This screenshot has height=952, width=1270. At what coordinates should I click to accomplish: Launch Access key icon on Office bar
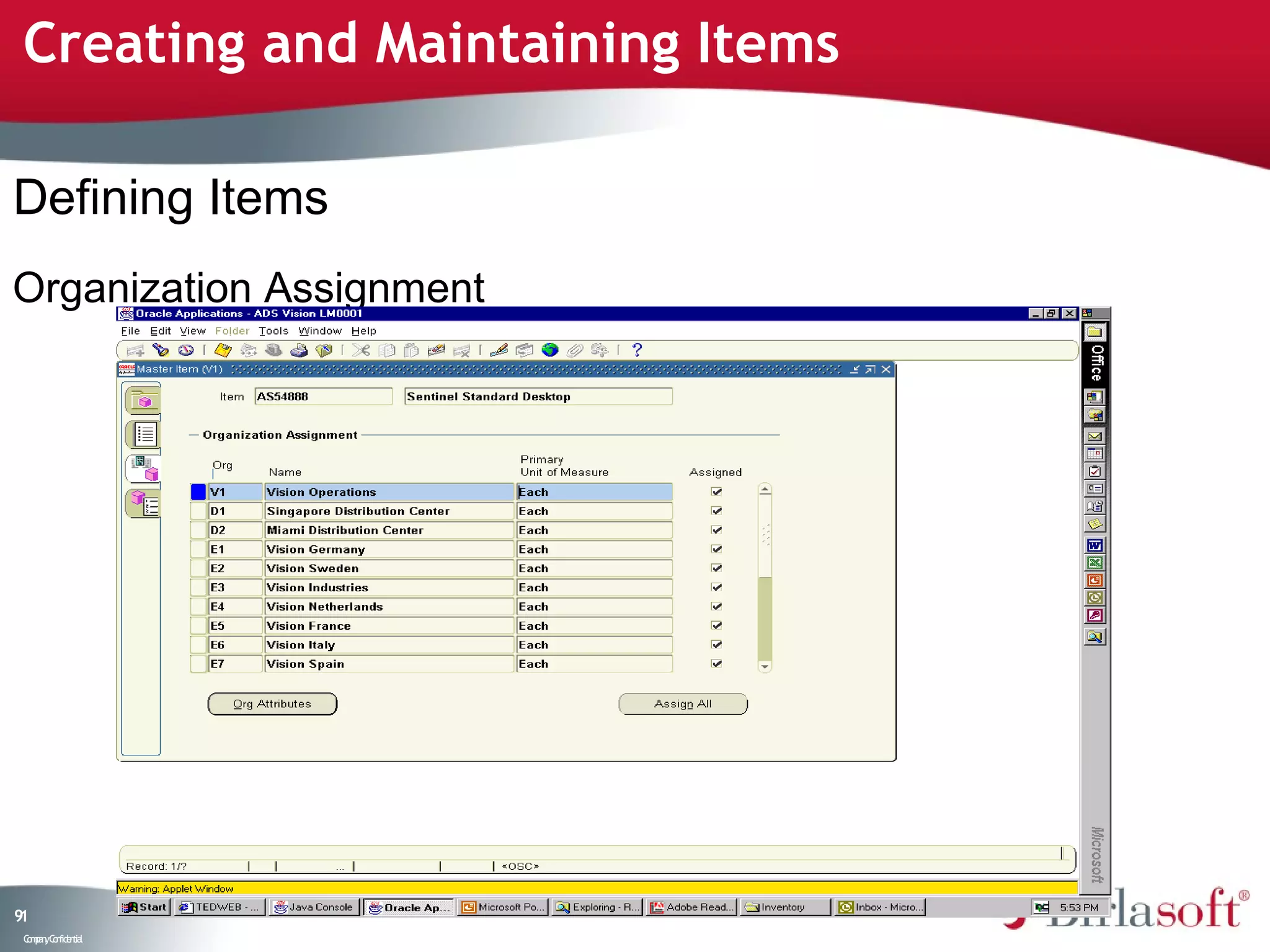[x=1095, y=615]
